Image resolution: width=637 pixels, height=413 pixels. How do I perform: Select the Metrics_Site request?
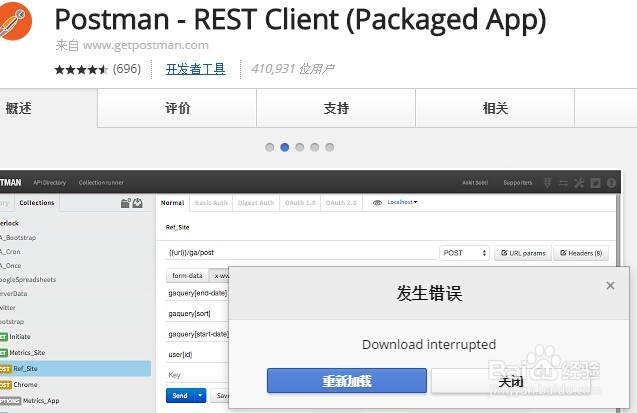pos(27,352)
